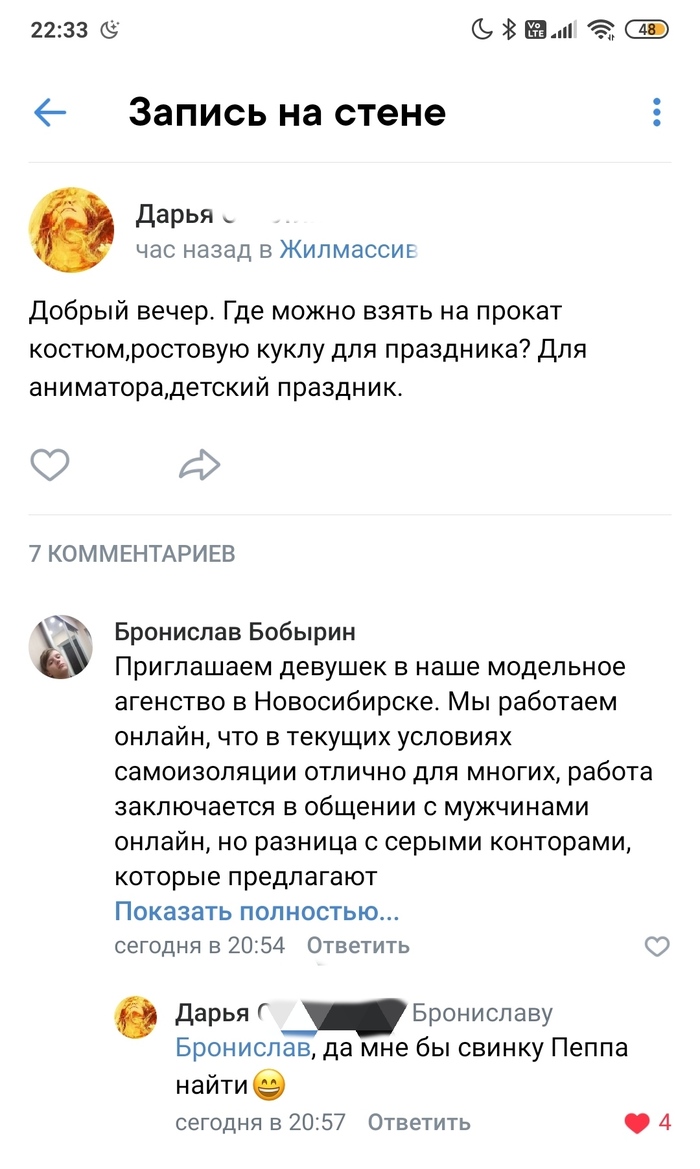Open the three-dot options menu
Image resolution: width=700 pixels, height=1169 pixels.
coord(656,112)
